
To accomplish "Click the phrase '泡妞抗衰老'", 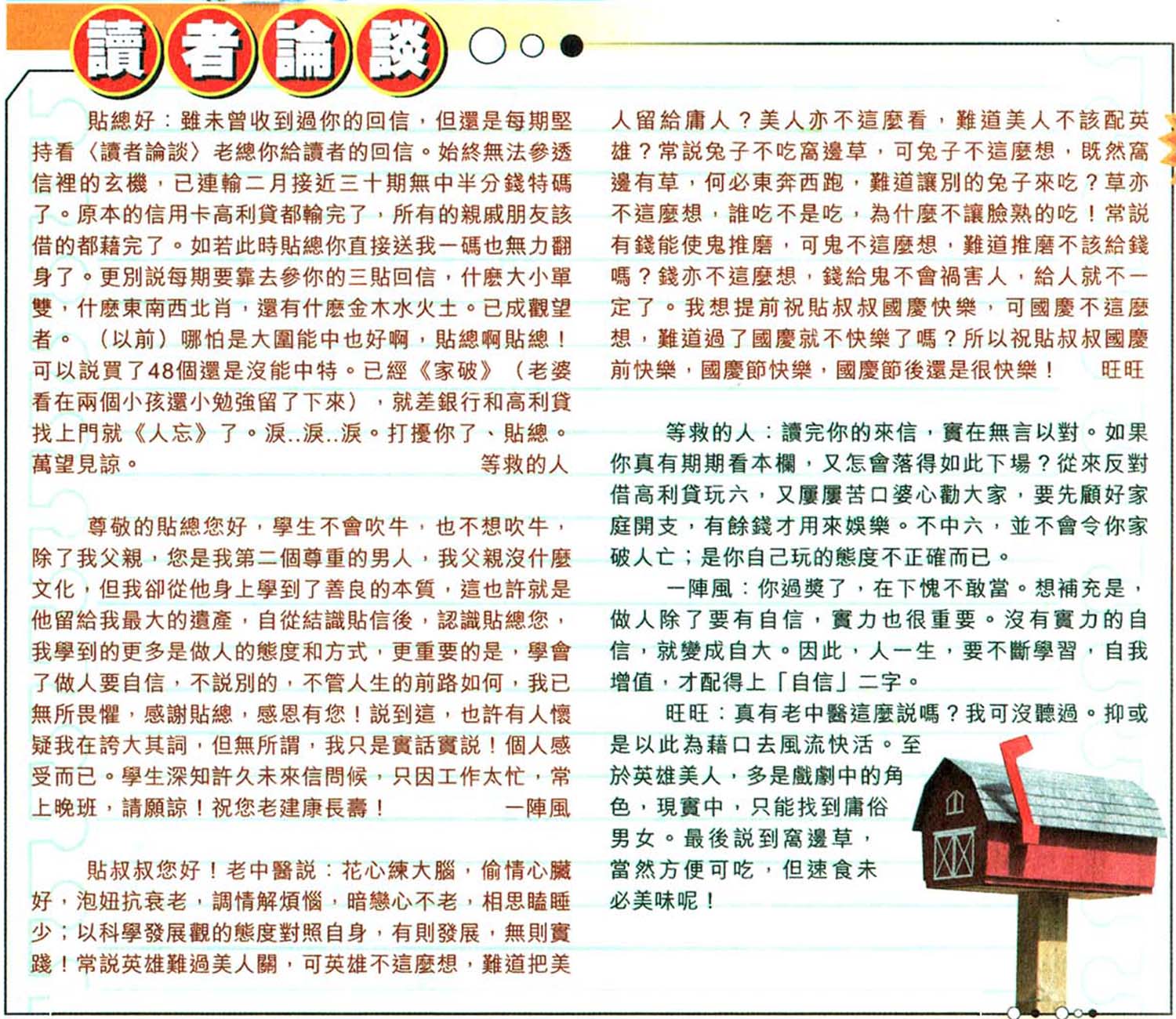I will tap(132, 901).
